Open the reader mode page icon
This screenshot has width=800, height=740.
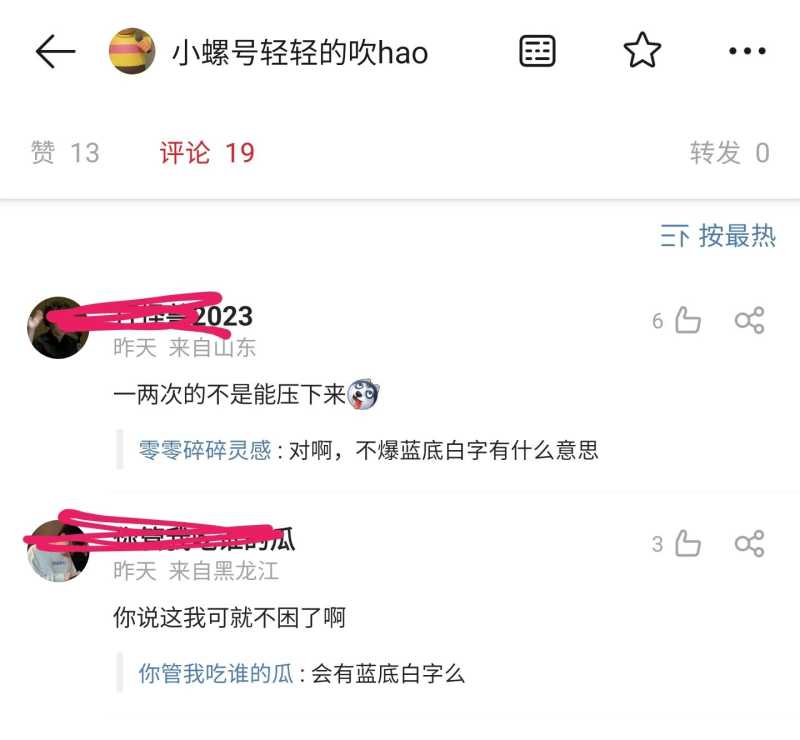coord(537,51)
